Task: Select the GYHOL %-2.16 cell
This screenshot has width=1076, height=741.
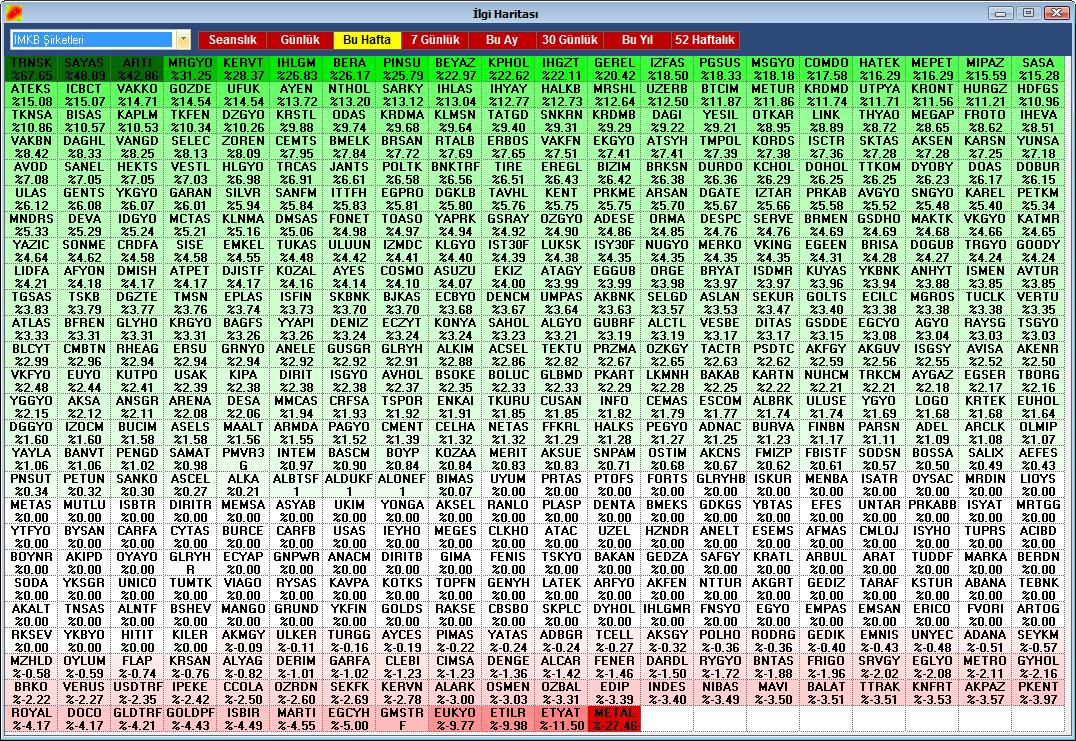Action: 1038,667
